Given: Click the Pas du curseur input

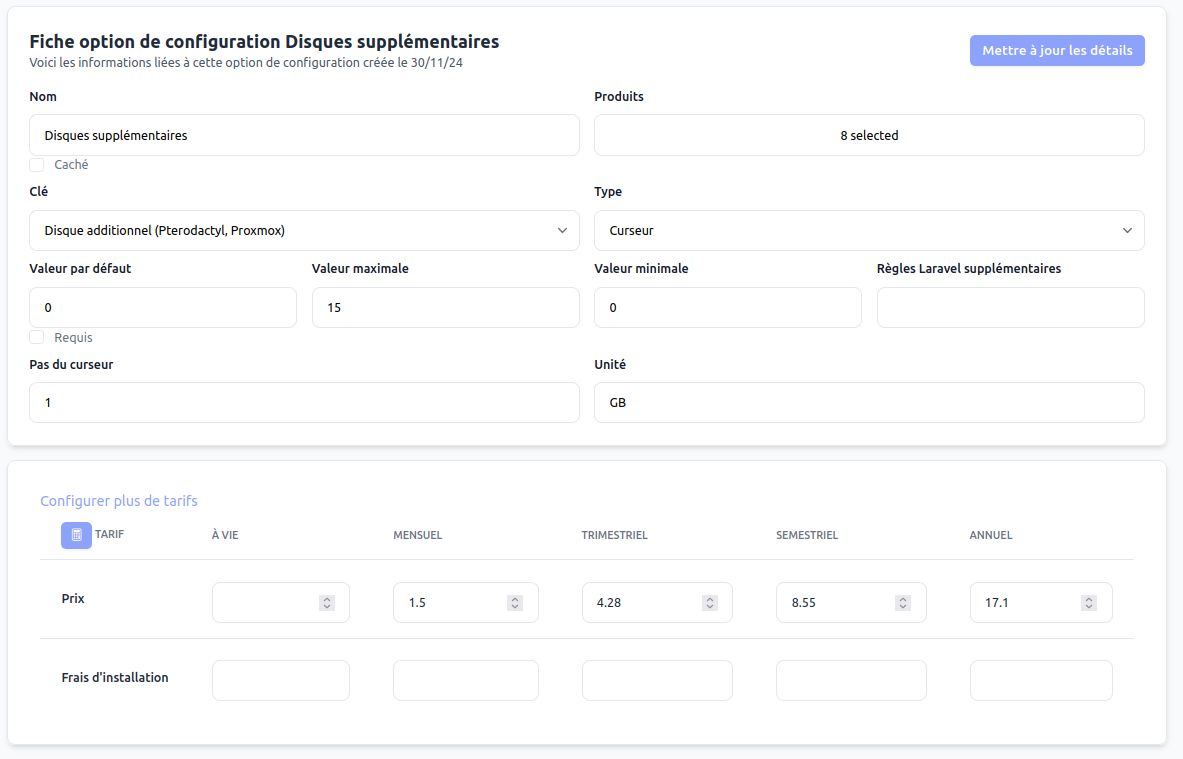Looking at the screenshot, I should click(x=304, y=403).
